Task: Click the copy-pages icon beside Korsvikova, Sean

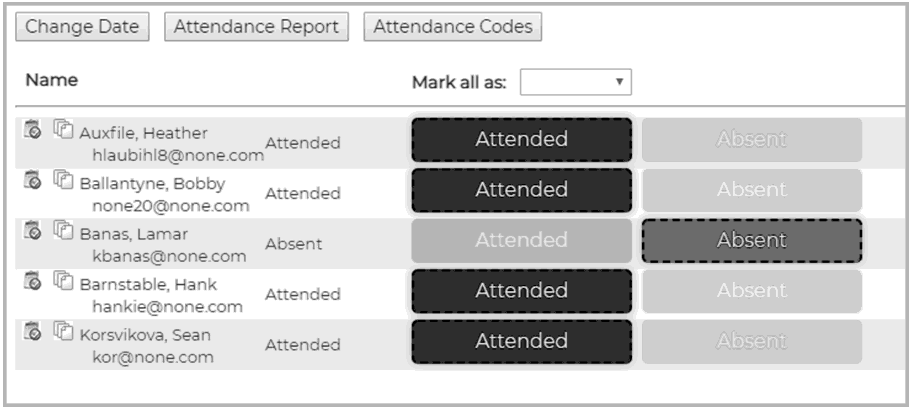Action: pyautogui.click(x=63, y=331)
